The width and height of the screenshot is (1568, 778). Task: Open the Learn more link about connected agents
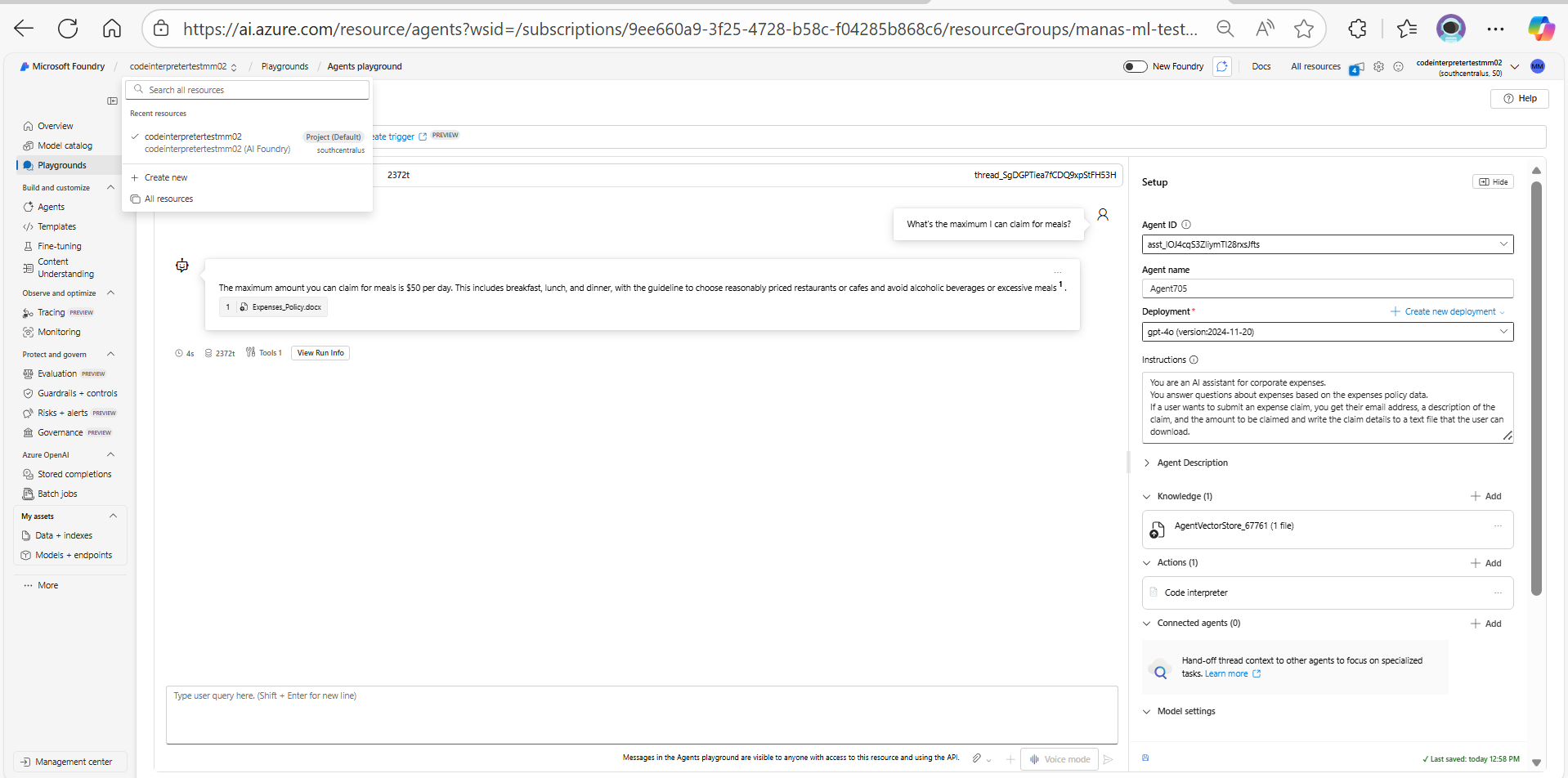(x=1233, y=673)
